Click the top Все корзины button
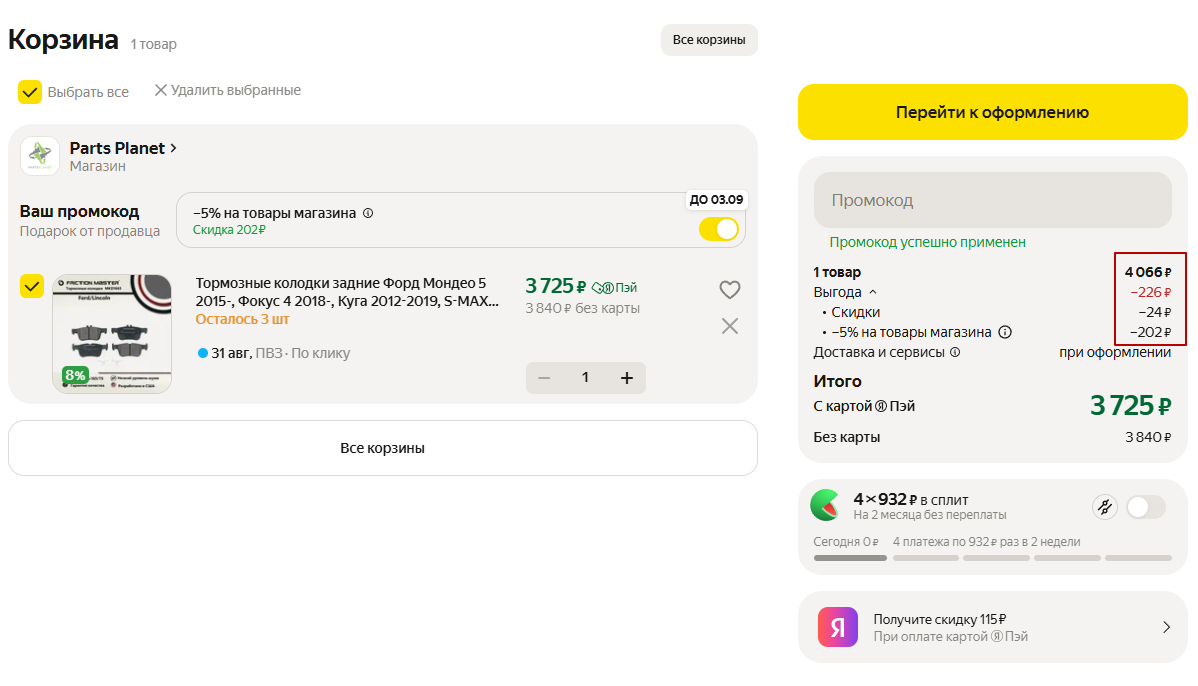1198x686 pixels. [x=709, y=40]
